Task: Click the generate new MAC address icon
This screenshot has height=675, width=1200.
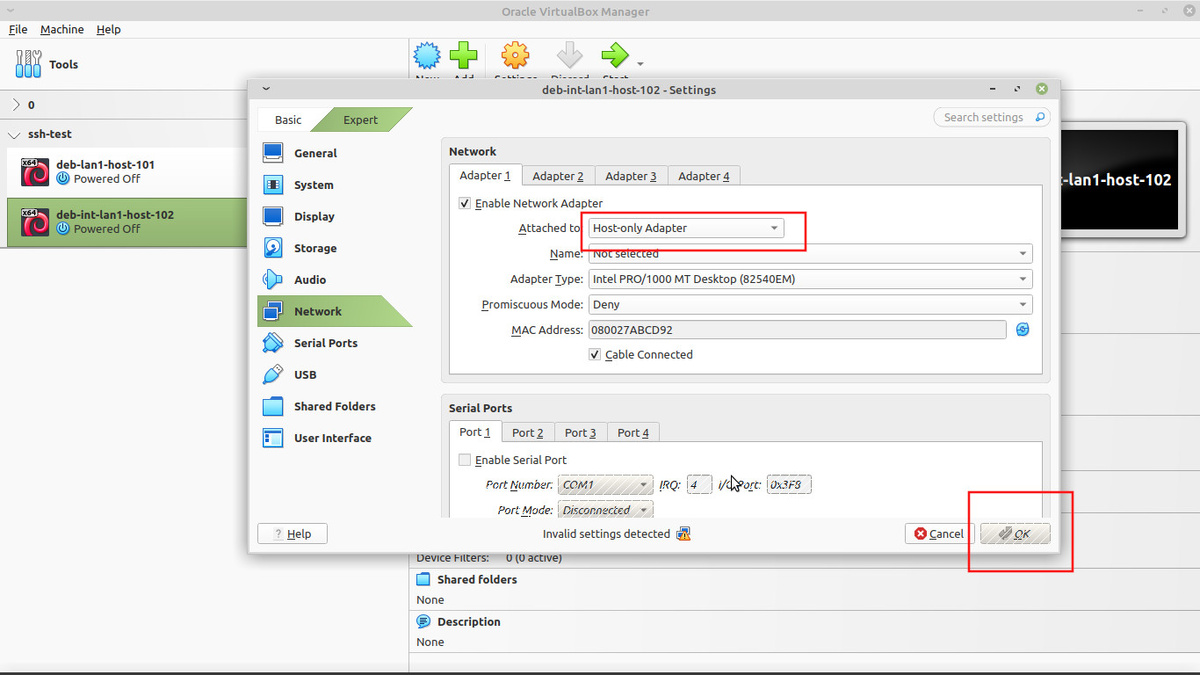Action: pyautogui.click(x=1023, y=330)
